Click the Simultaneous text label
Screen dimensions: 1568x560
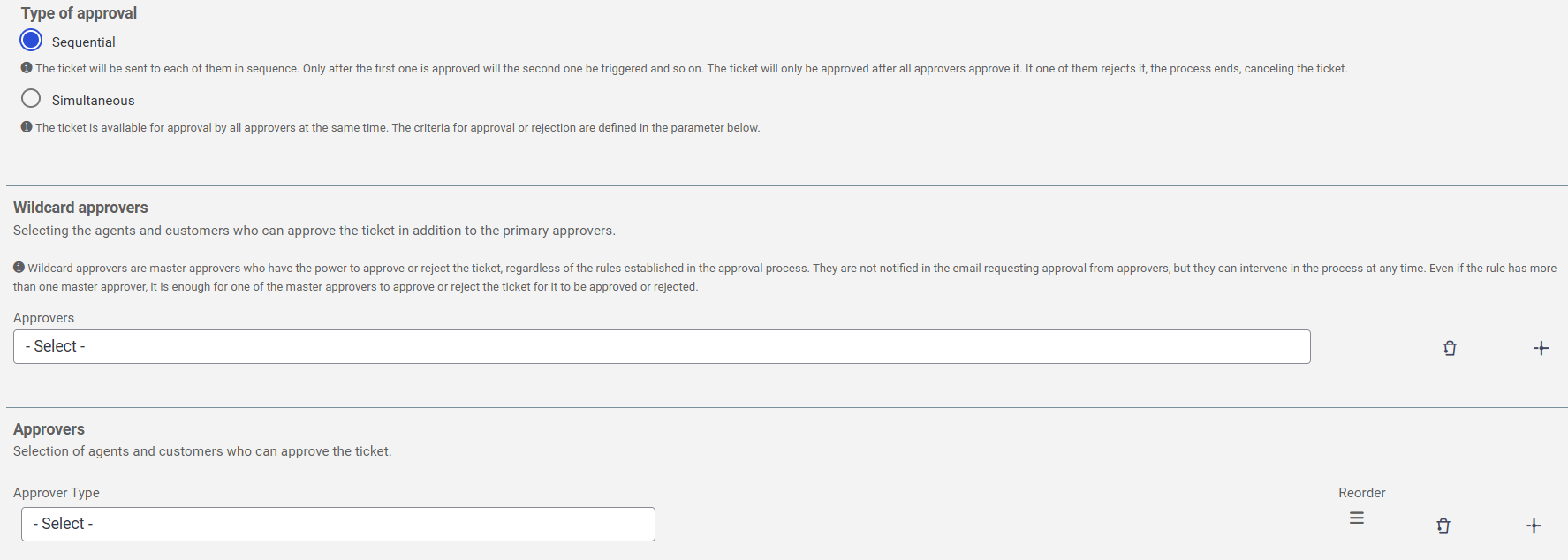coord(93,101)
